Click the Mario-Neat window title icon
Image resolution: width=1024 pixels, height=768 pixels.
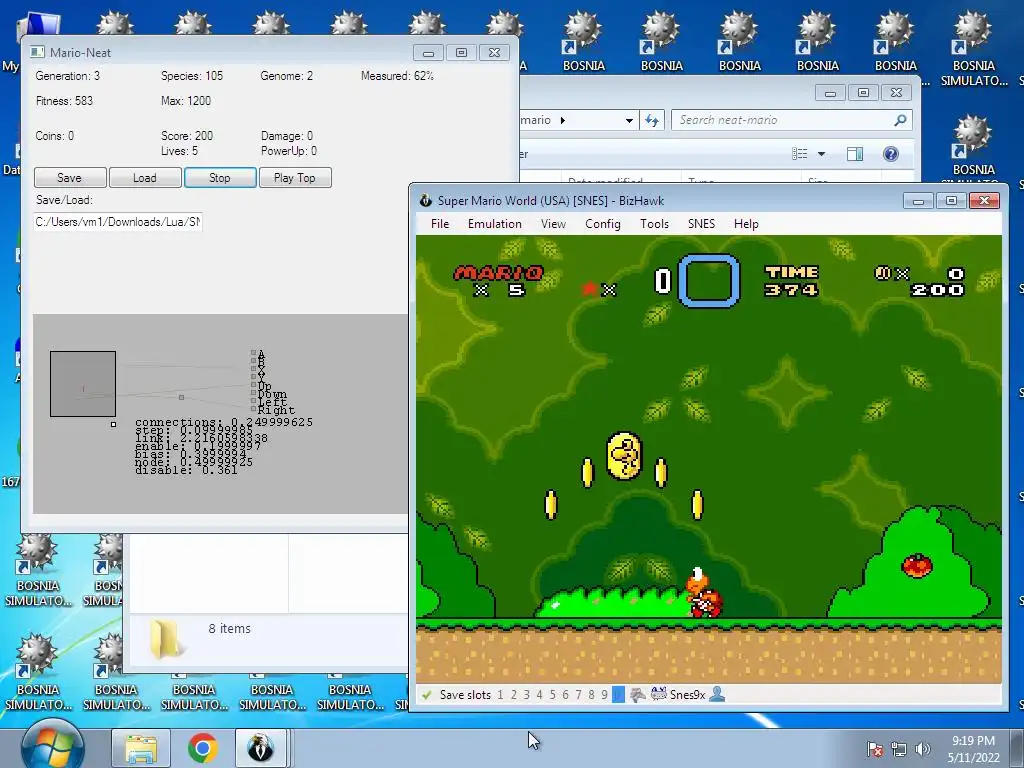pyautogui.click(x=37, y=52)
